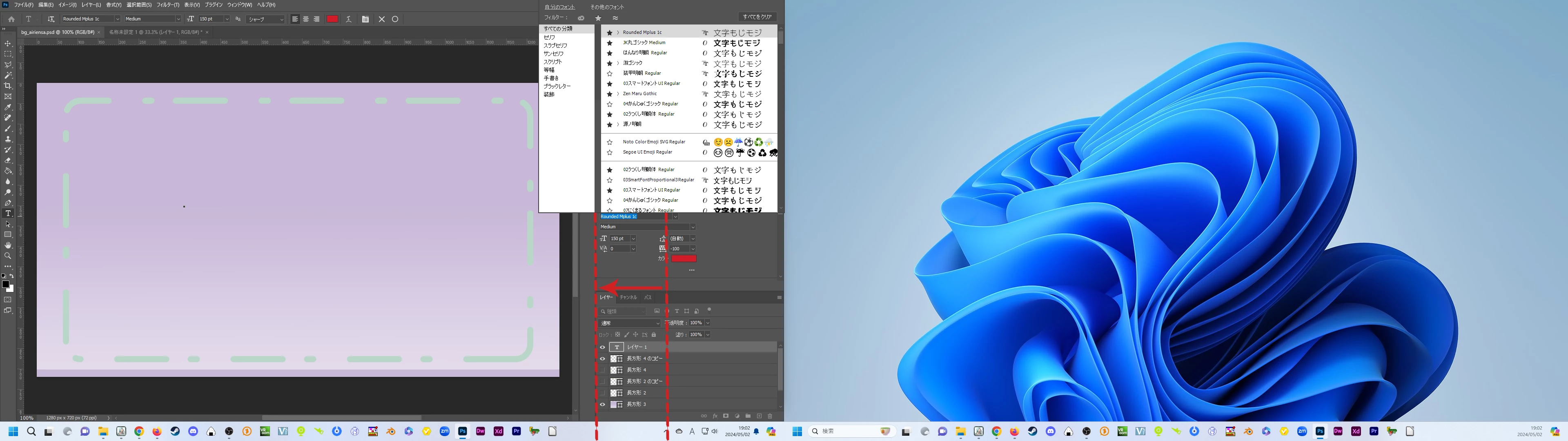Click the すべてをクリア button
This screenshot has height=441, width=1568.
pyautogui.click(x=757, y=16)
